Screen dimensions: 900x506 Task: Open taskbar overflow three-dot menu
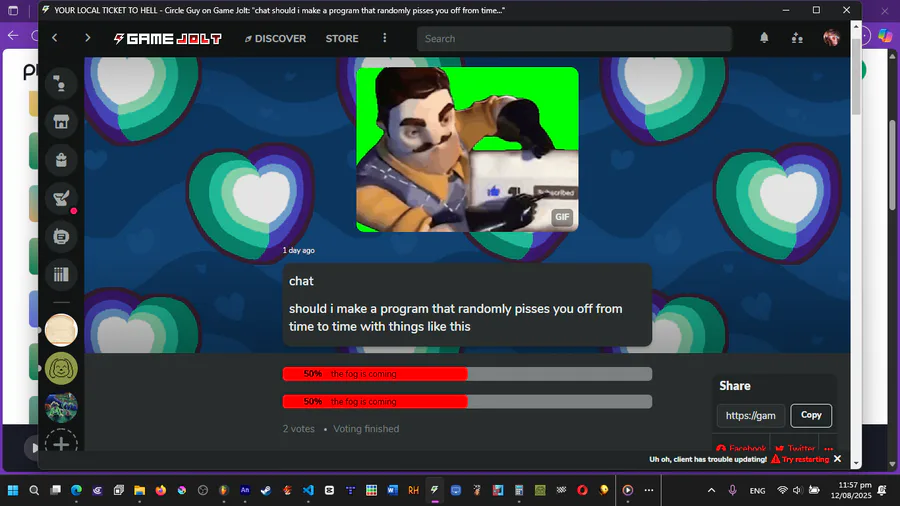click(x=649, y=490)
